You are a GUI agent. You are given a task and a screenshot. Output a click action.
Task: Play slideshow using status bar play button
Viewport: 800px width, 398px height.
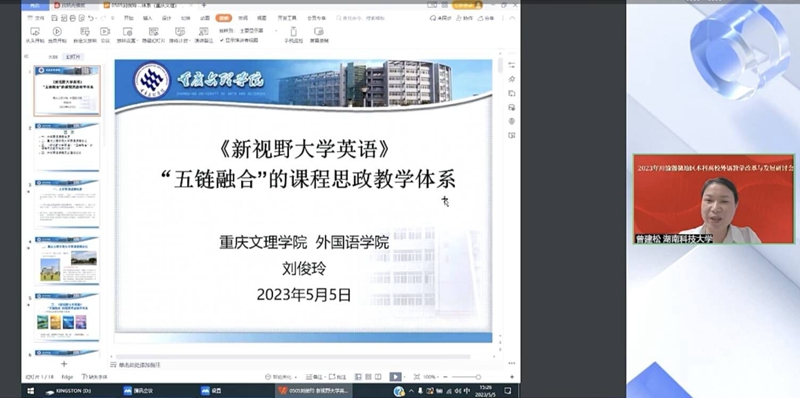(395, 377)
